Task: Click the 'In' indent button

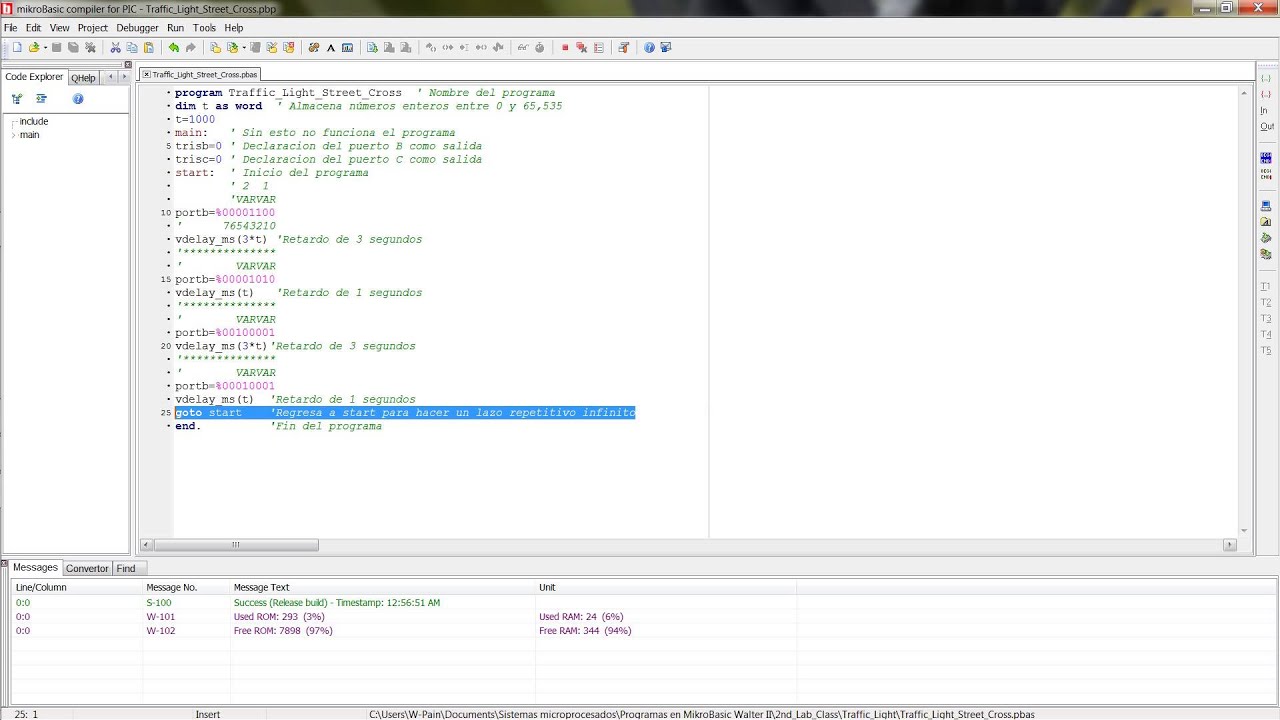Action: pyautogui.click(x=1265, y=110)
